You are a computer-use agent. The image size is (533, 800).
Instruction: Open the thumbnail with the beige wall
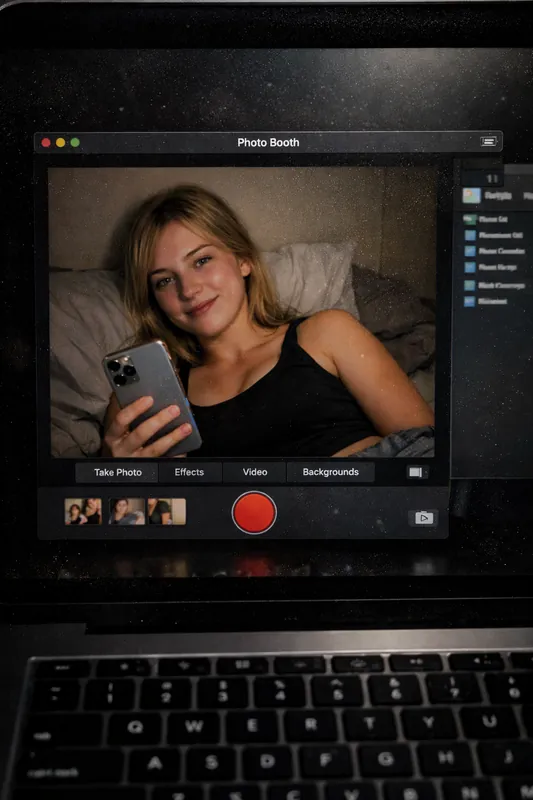[167, 512]
